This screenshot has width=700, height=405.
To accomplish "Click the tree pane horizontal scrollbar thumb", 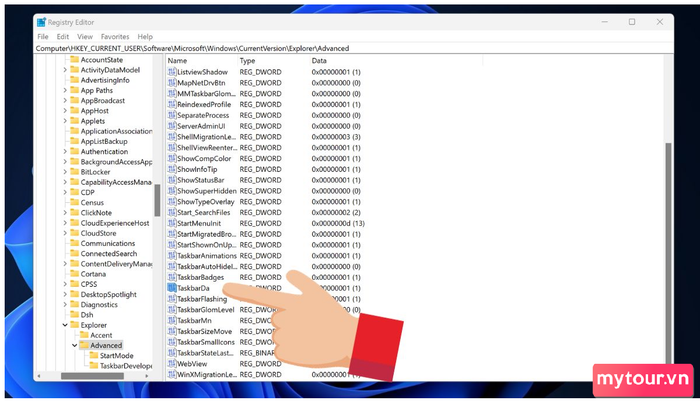I will click(x=92, y=376).
